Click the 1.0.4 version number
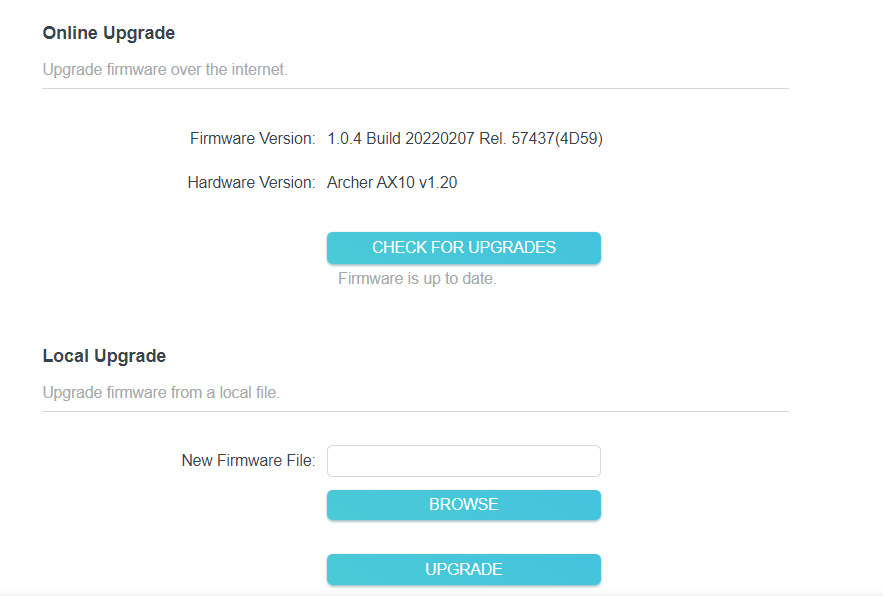The height and width of the screenshot is (596, 883). point(345,139)
